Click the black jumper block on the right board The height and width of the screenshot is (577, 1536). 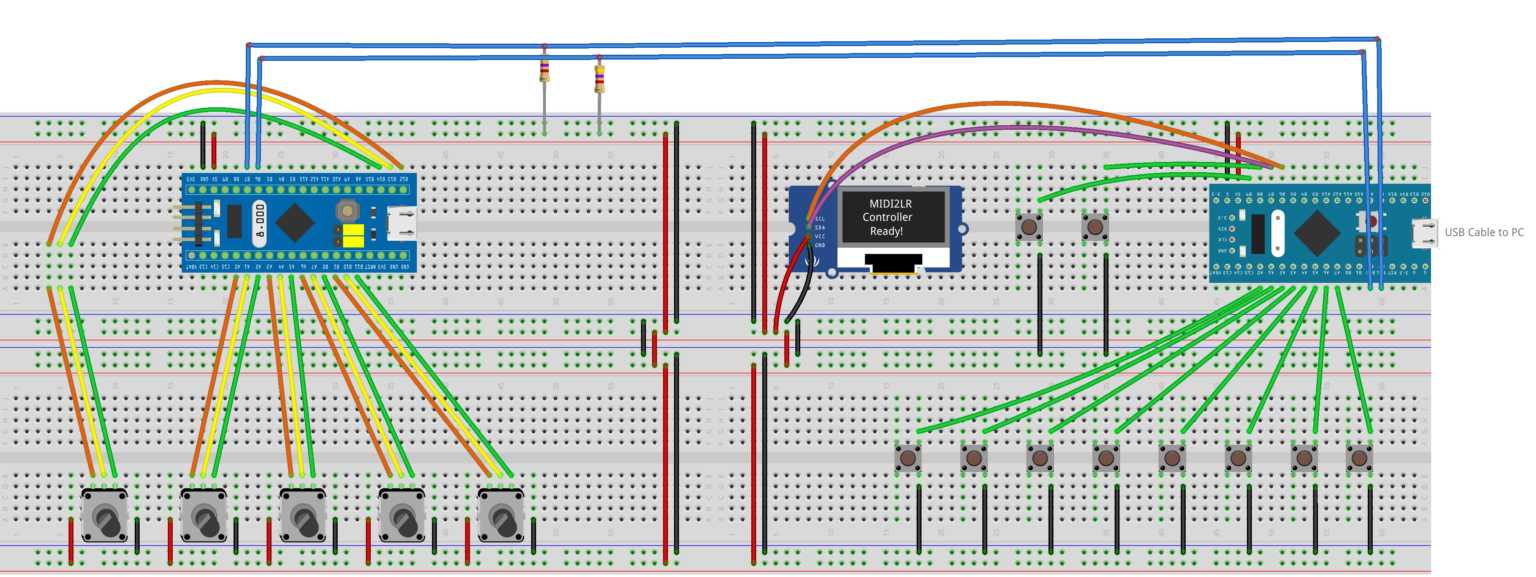pos(1370,245)
